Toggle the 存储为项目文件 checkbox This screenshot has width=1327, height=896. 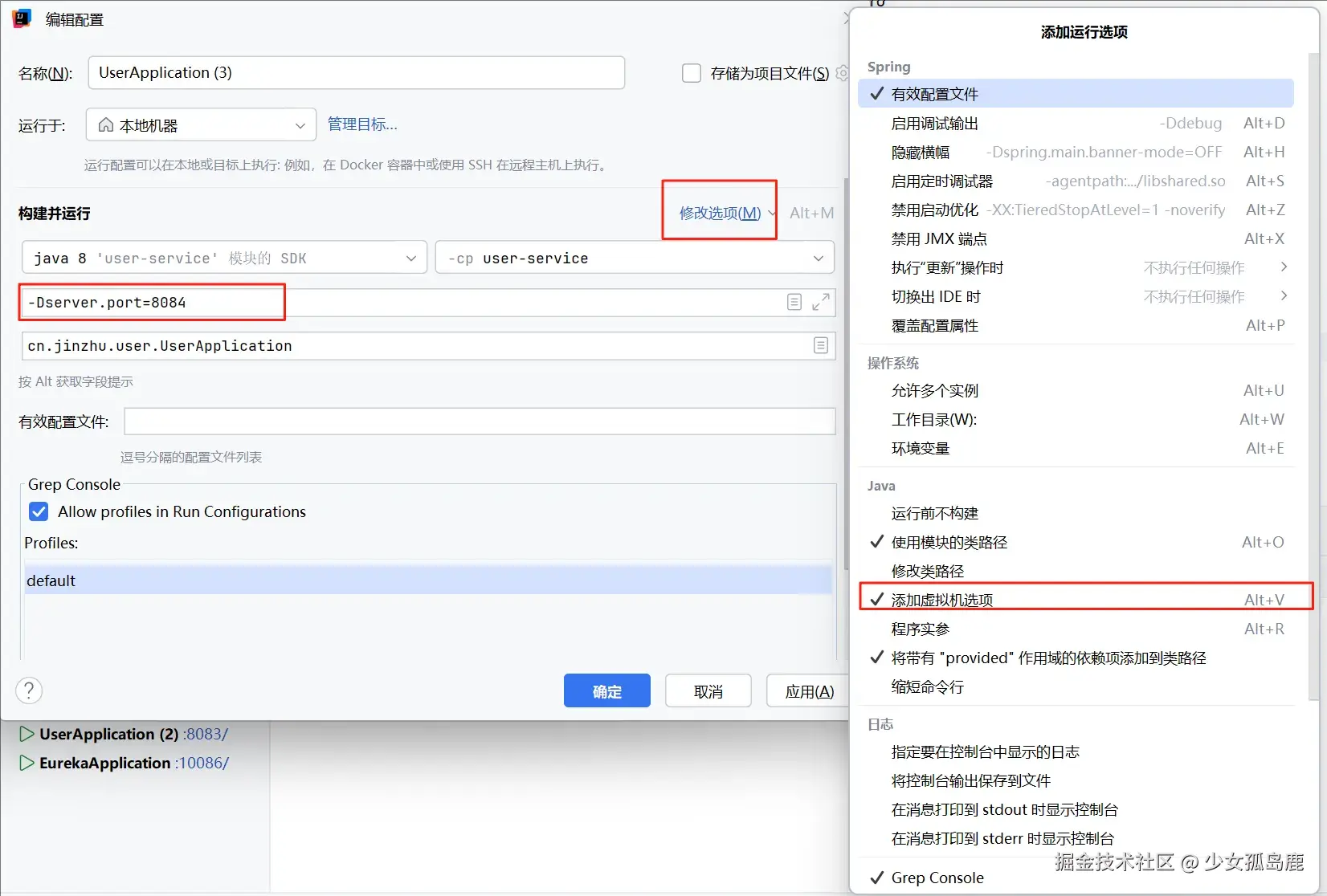691,73
